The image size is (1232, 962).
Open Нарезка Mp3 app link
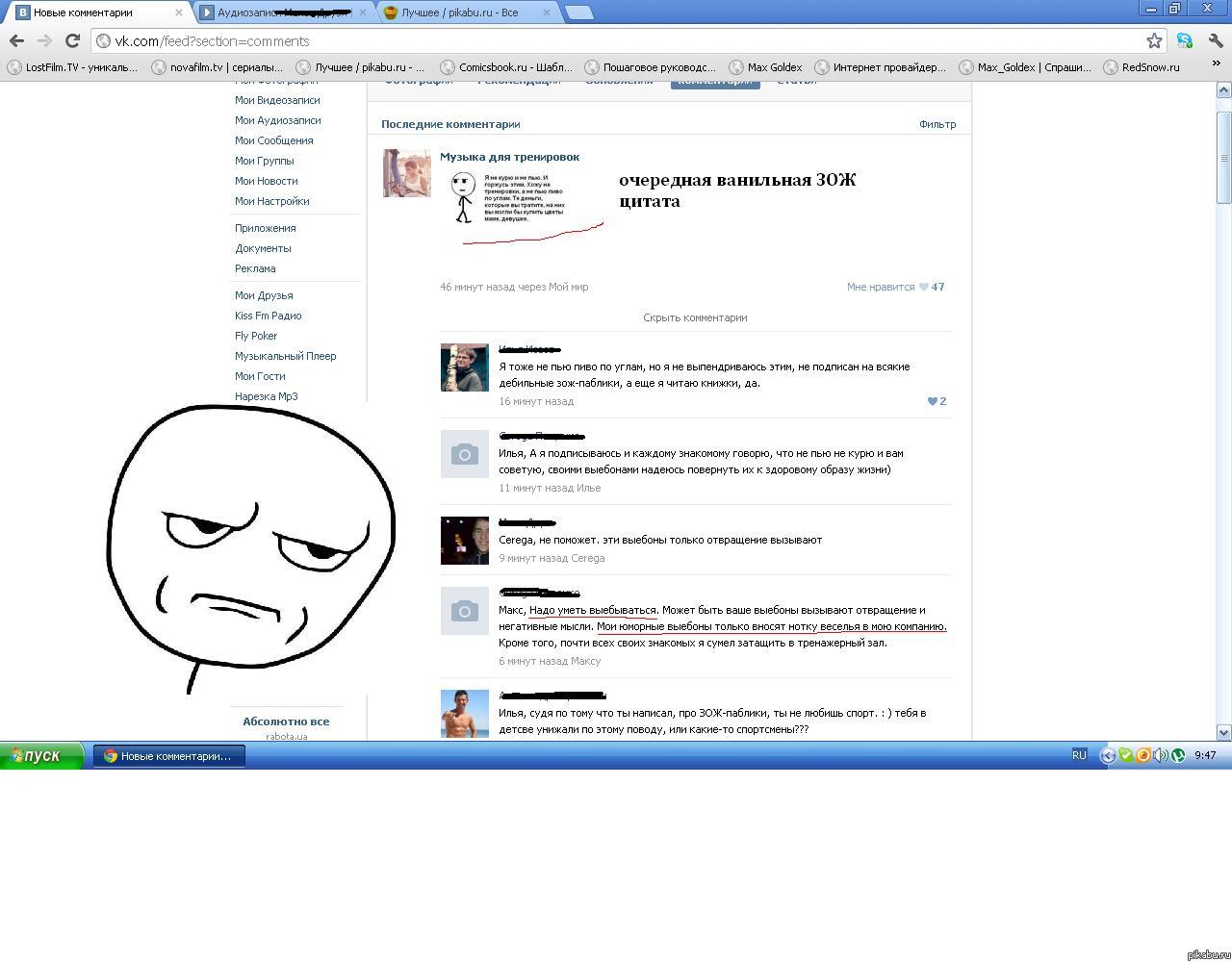coord(267,396)
